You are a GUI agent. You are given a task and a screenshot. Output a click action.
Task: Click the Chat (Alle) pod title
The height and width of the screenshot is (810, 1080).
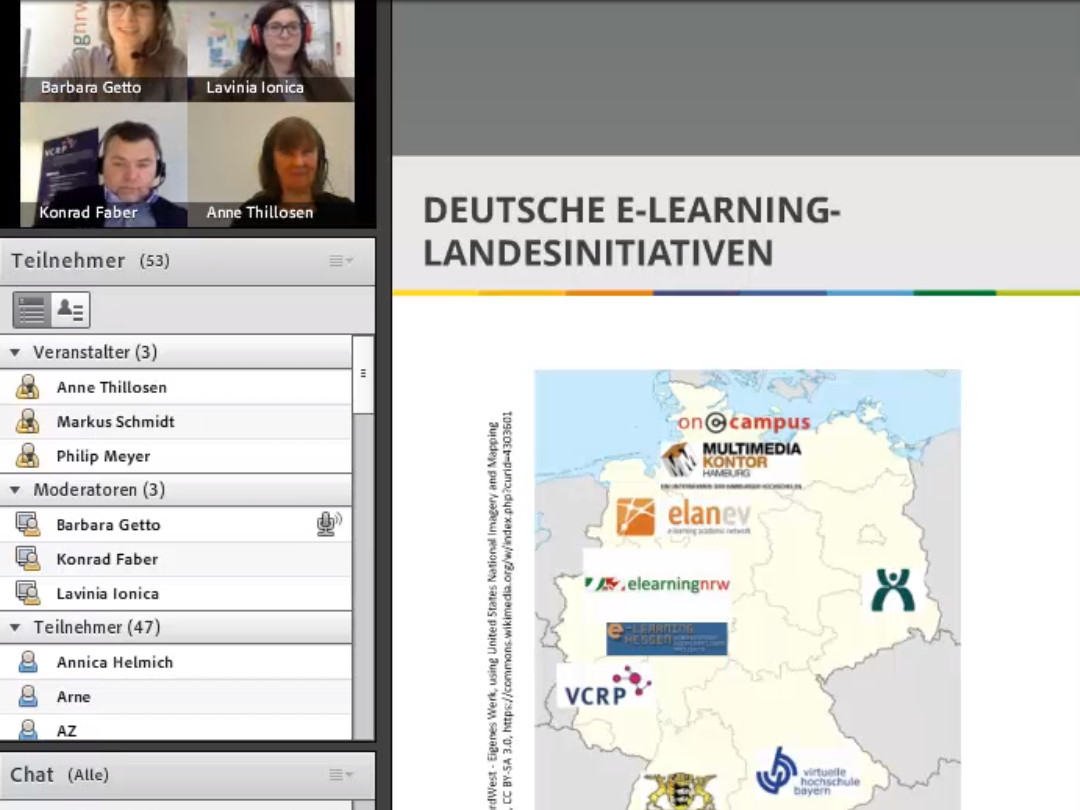(59, 775)
